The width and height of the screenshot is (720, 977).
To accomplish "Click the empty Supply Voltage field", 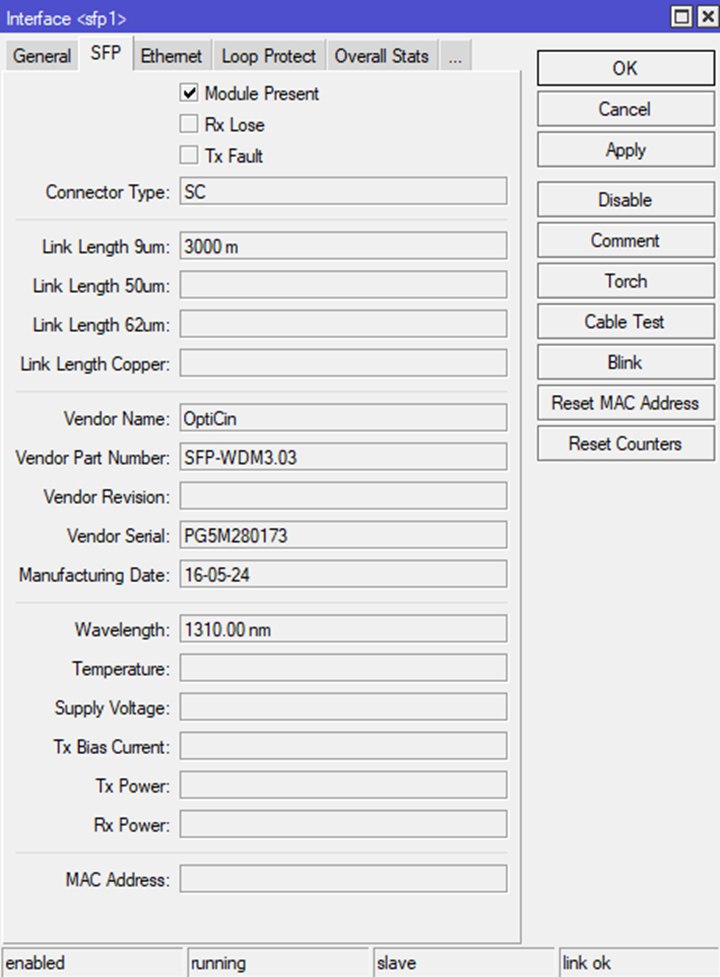I will (343, 708).
